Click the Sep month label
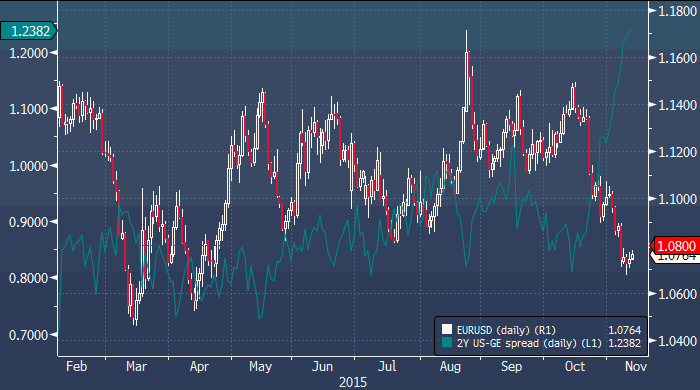The width and height of the screenshot is (700, 390). 511,367
